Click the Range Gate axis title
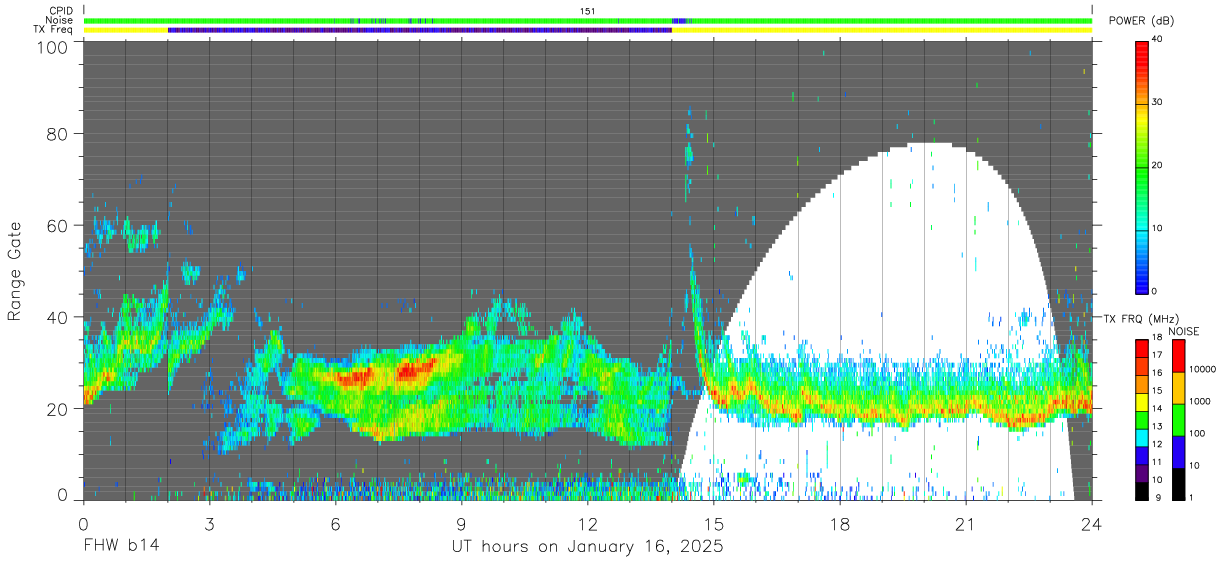 tap(15, 272)
